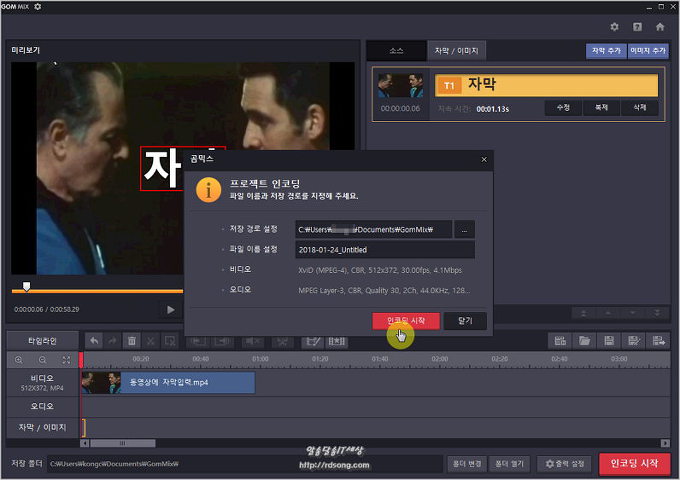Click the preview seek bar handle
This screenshot has height=480, width=680.
click(26, 287)
